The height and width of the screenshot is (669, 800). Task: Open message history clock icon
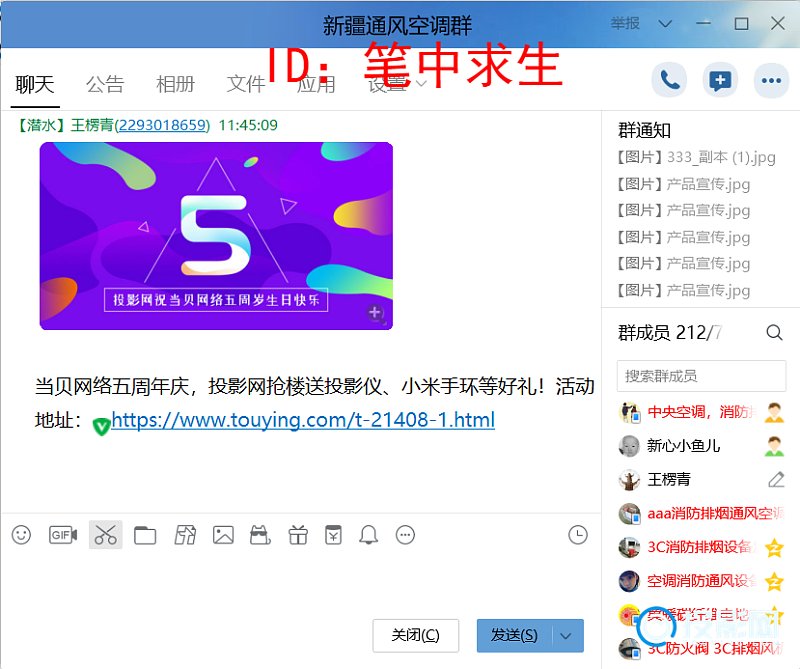point(578,535)
